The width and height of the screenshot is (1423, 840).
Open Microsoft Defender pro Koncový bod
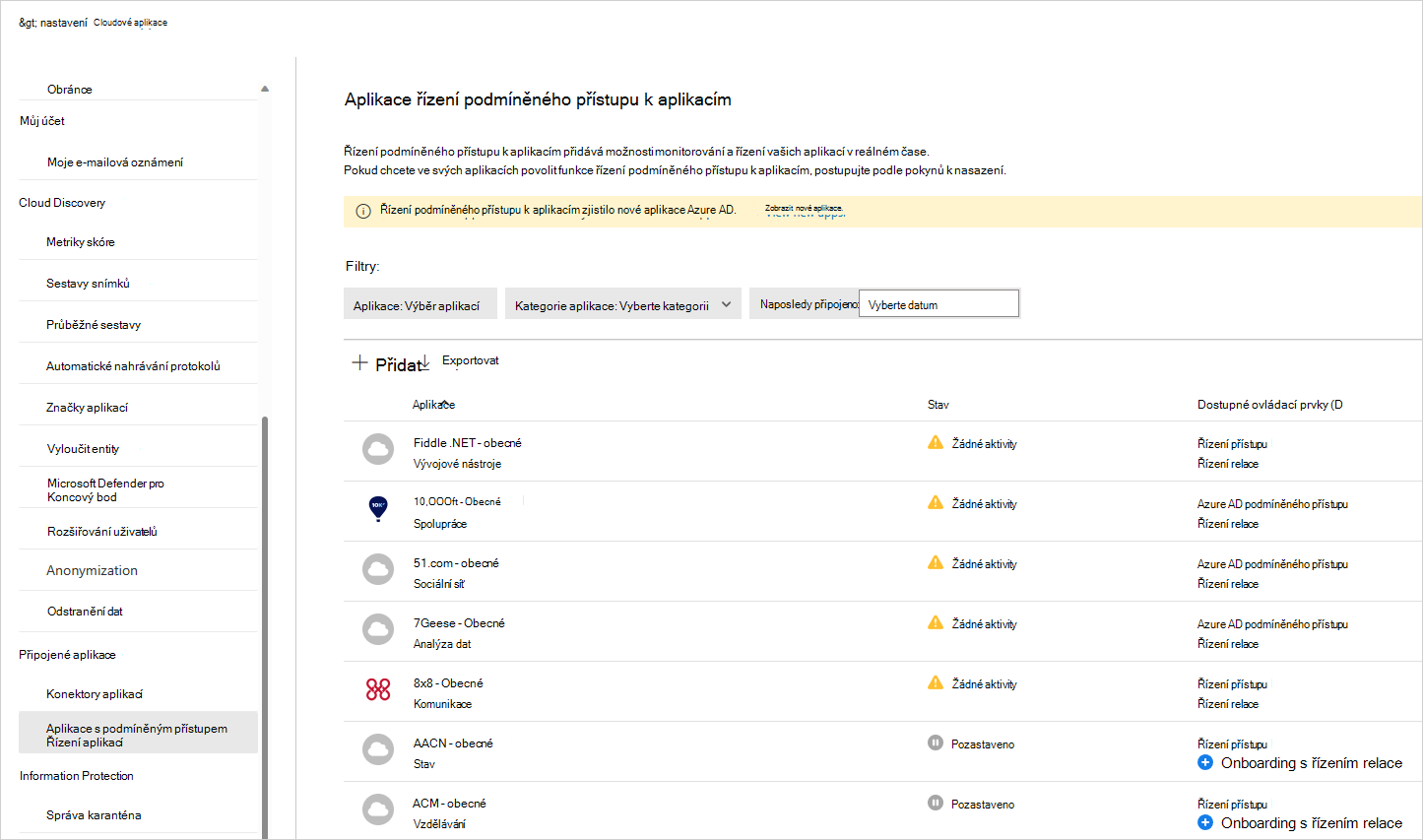[x=105, y=490]
